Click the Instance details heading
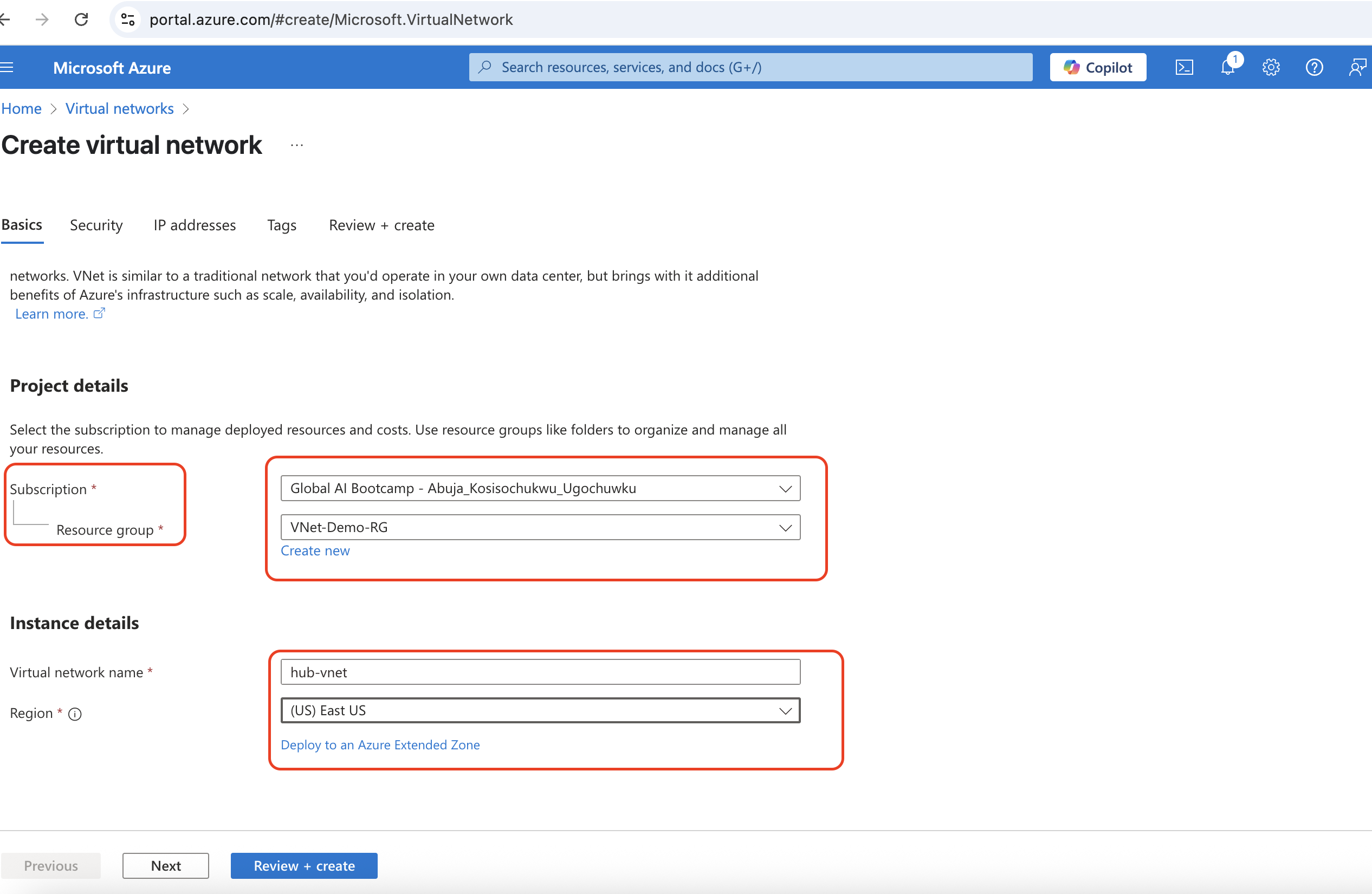The width and height of the screenshot is (1372, 894). point(74,623)
